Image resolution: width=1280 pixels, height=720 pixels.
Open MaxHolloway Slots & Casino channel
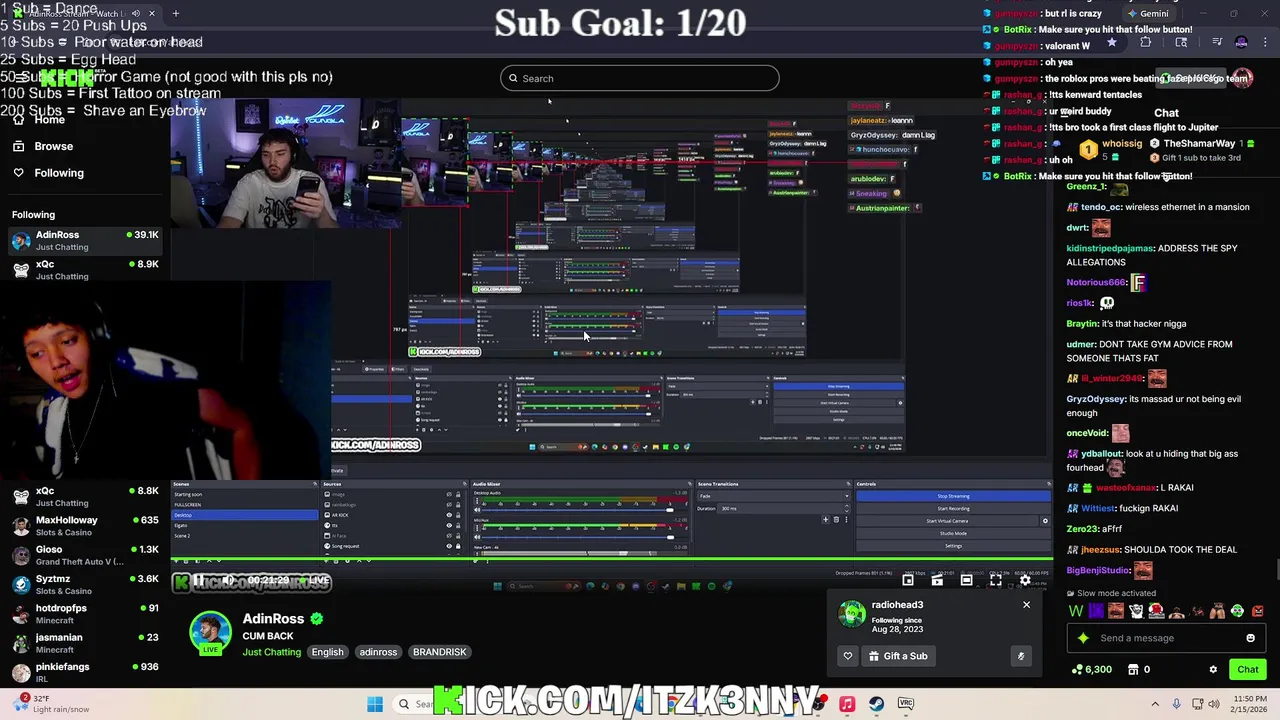pos(85,526)
